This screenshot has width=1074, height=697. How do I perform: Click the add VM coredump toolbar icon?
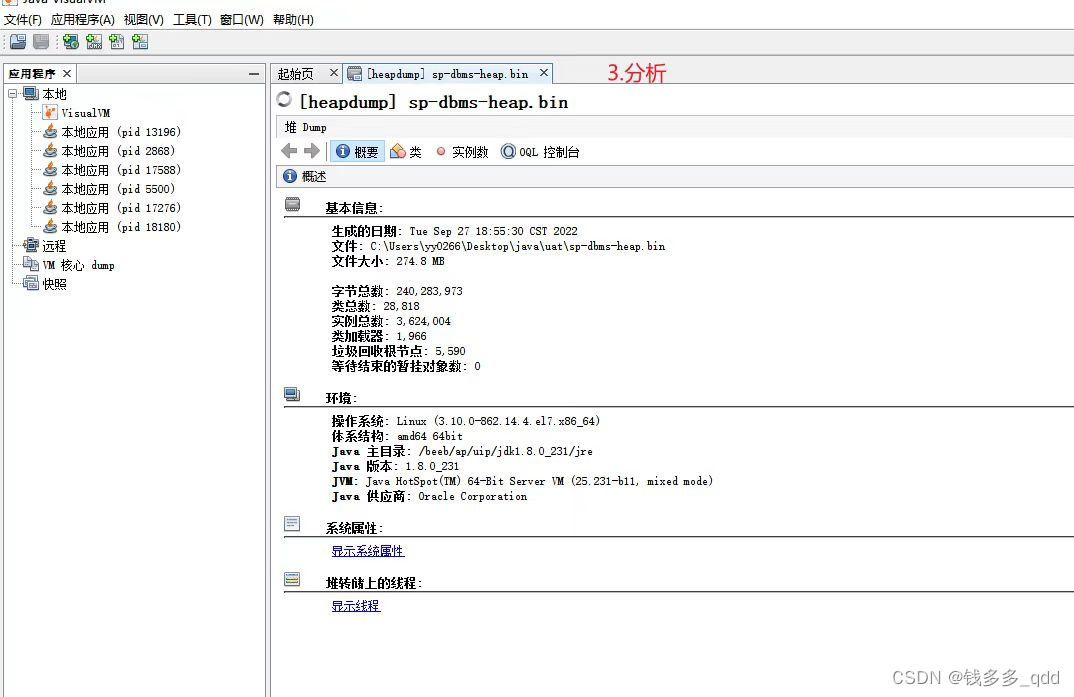(116, 41)
